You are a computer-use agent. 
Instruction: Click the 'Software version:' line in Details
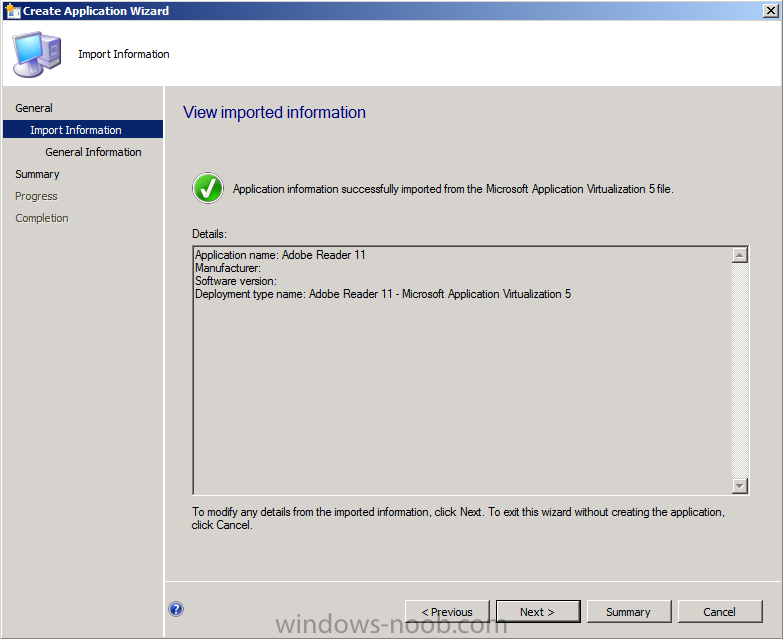tap(236, 281)
